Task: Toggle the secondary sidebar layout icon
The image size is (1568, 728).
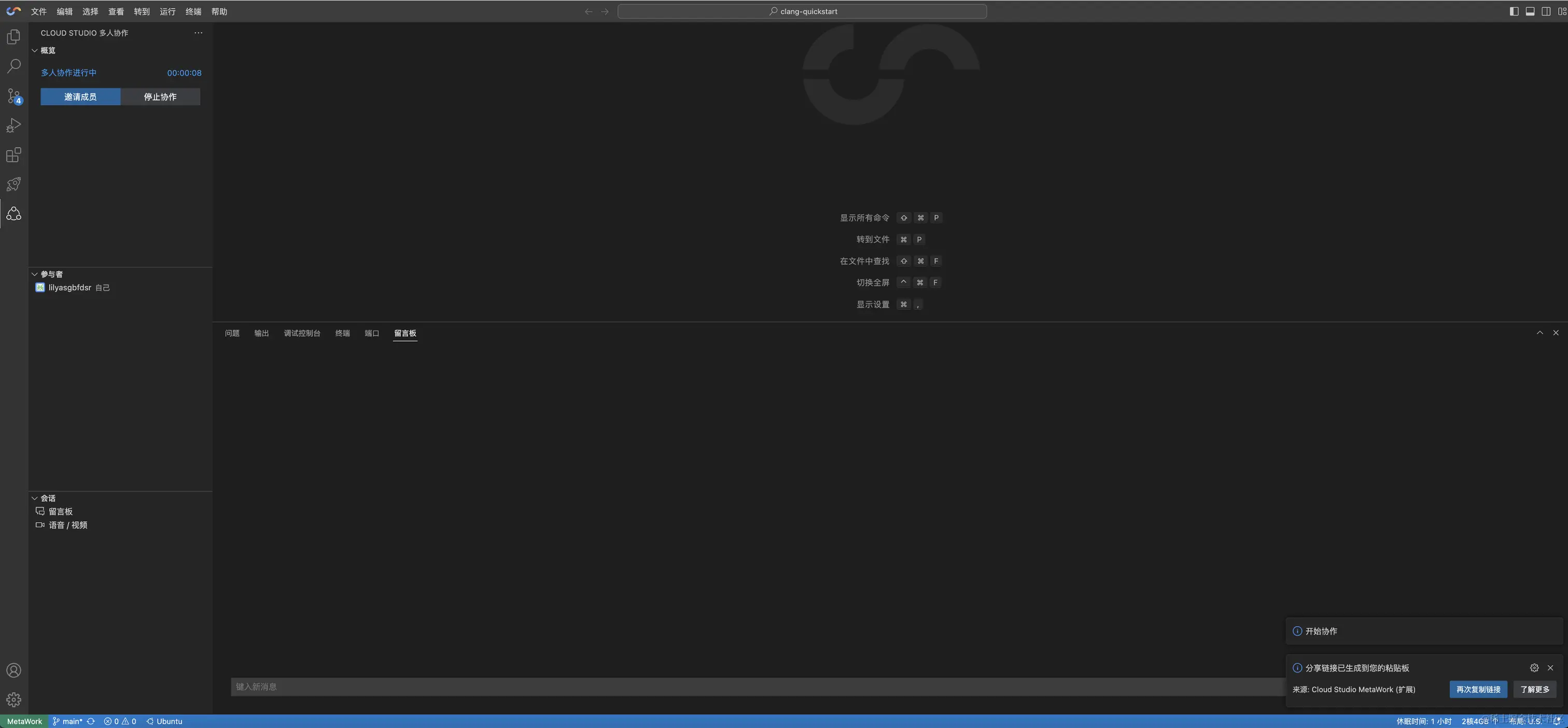Action: click(x=1546, y=11)
